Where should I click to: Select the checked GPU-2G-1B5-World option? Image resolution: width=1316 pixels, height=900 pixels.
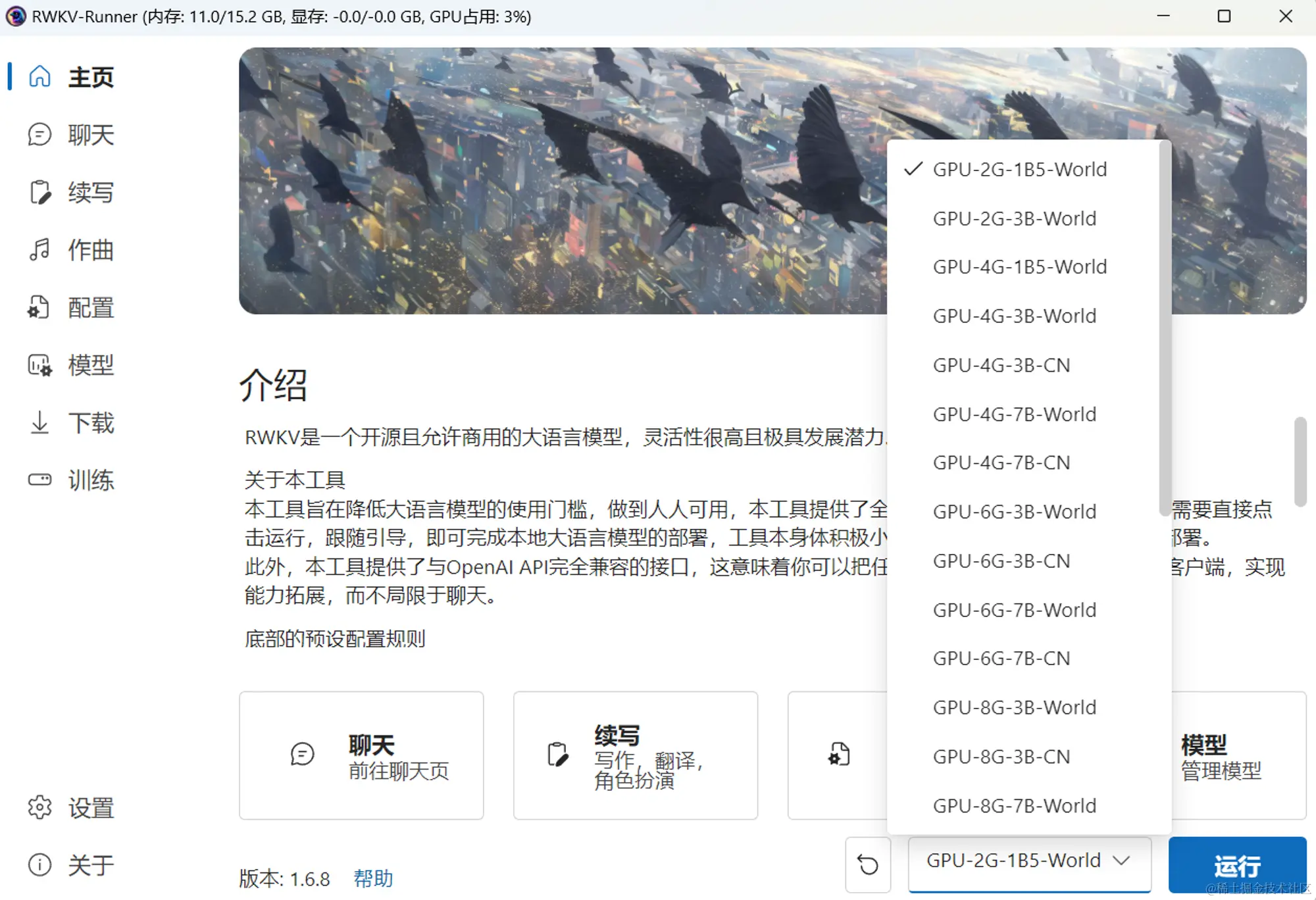point(1019,170)
